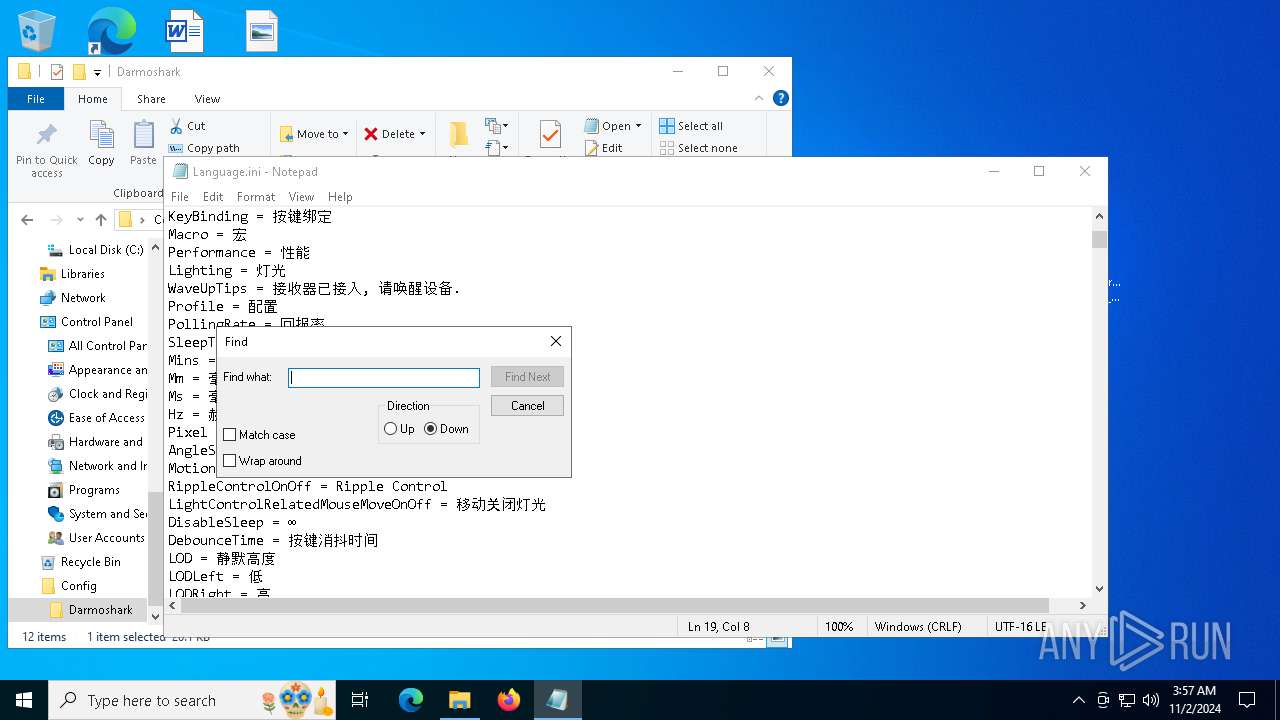The image size is (1280, 720).
Task: Select the Up direction radio button
Action: pyautogui.click(x=391, y=429)
